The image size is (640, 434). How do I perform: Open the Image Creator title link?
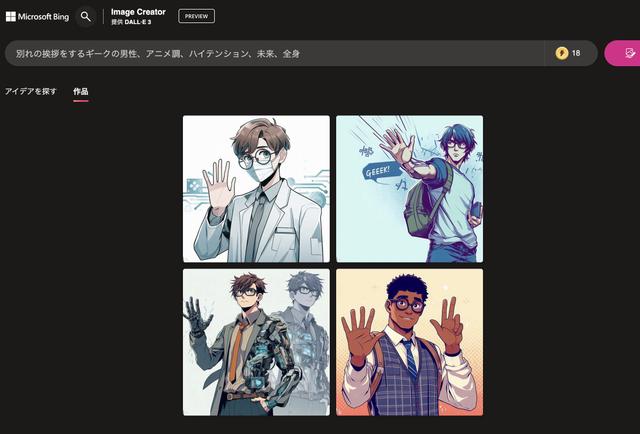point(138,12)
